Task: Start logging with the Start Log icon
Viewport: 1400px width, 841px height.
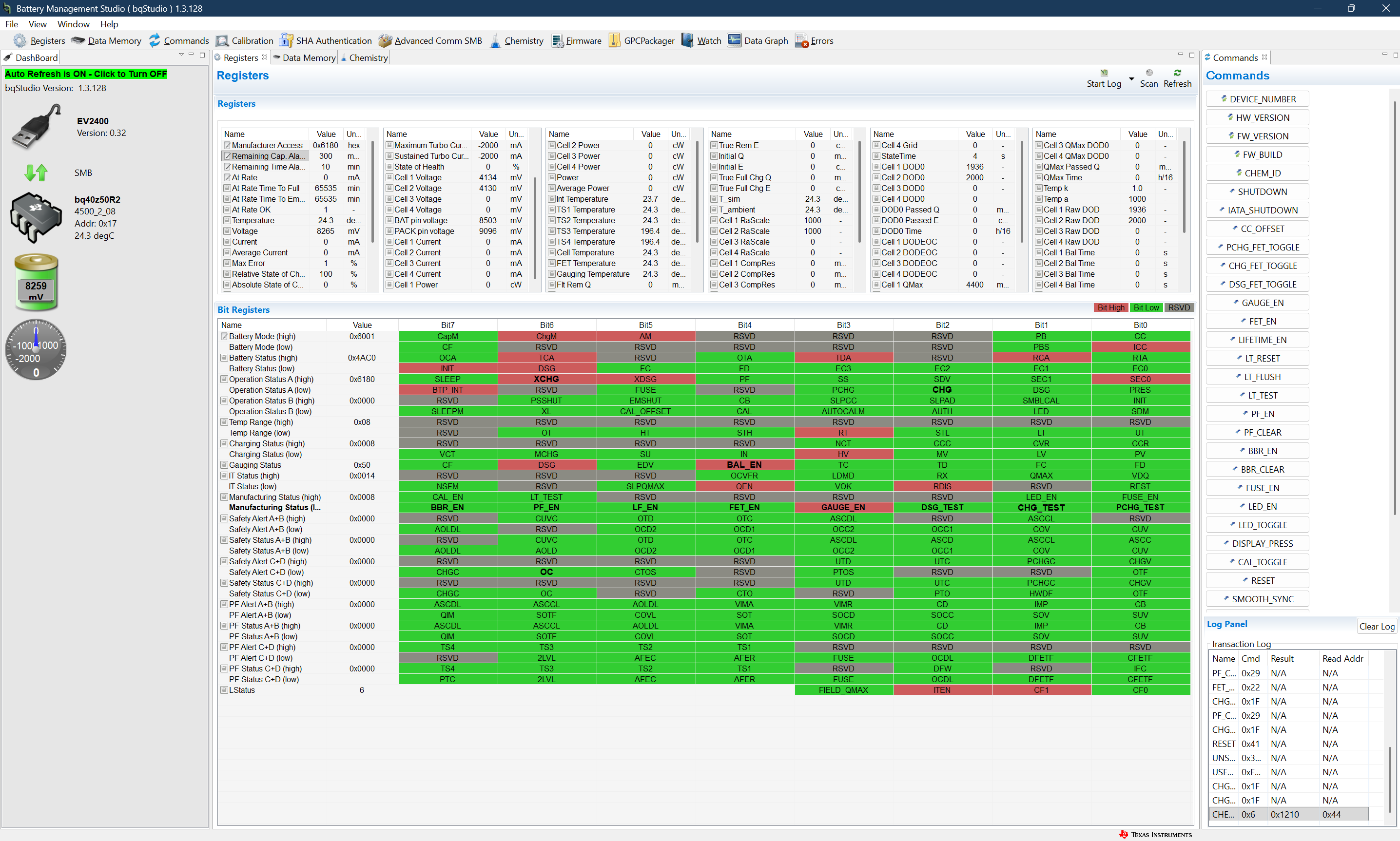Action: click(1104, 73)
